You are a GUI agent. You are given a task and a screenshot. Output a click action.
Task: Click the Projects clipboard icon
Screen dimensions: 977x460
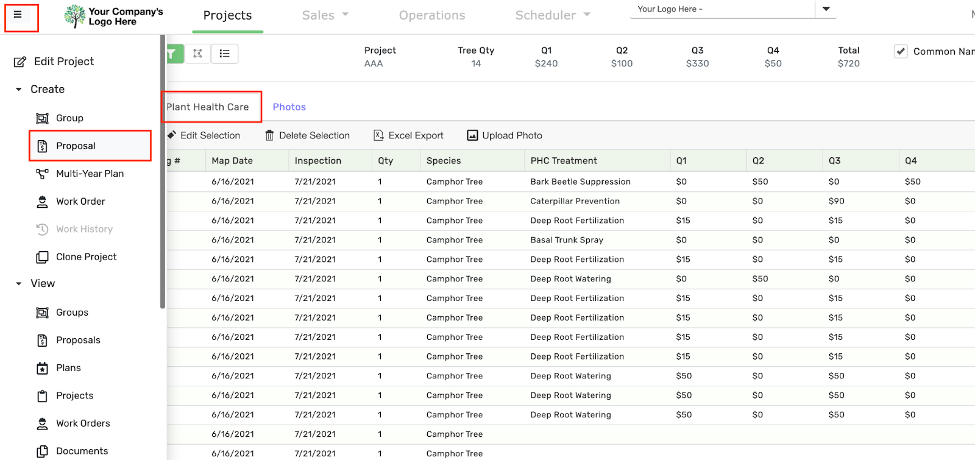pos(42,396)
